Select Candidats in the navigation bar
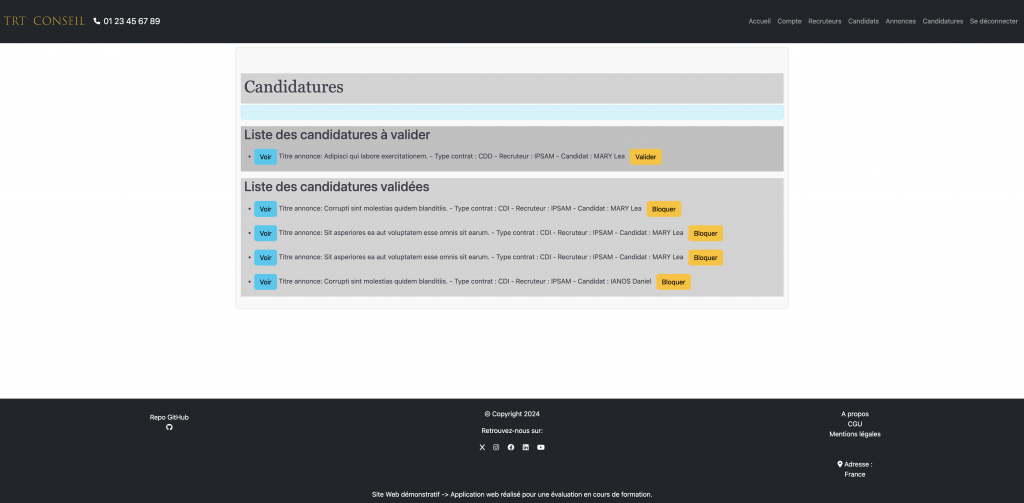1024x503 pixels. coord(863,21)
